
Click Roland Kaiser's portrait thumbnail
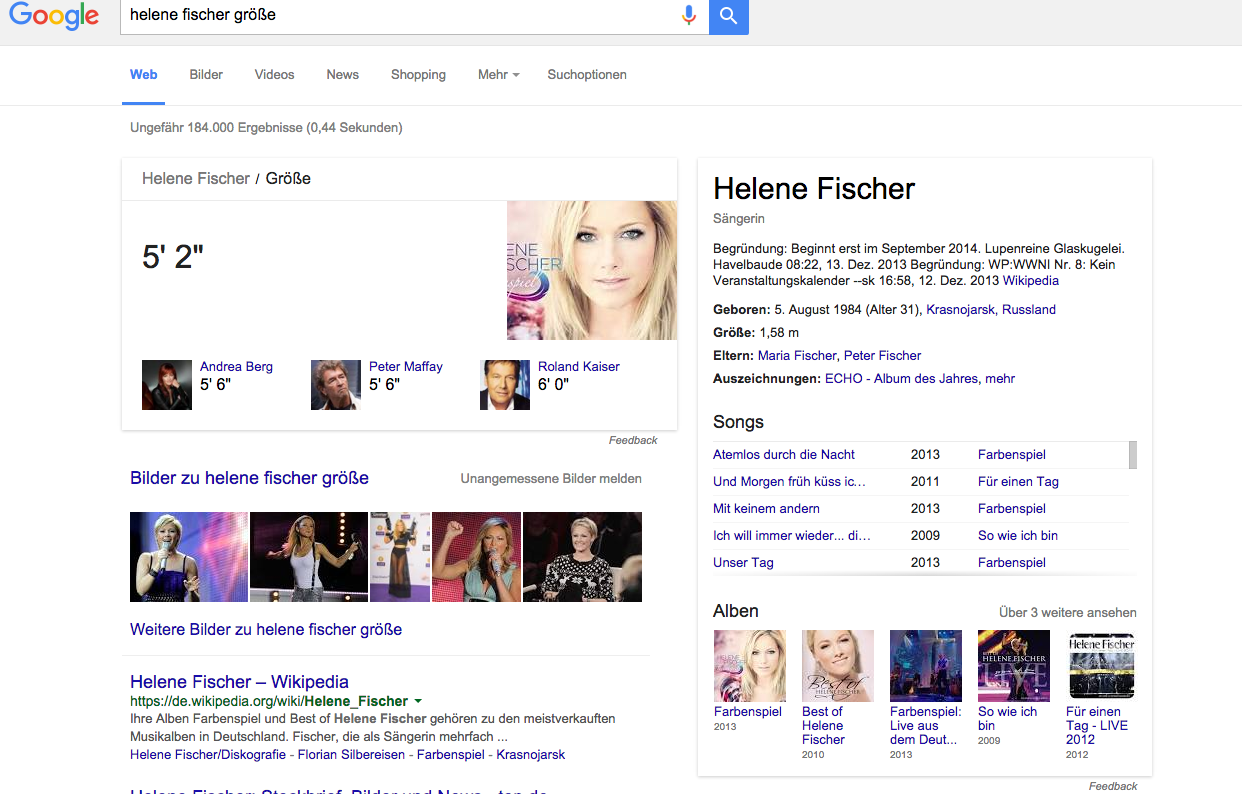pyautogui.click(x=505, y=385)
